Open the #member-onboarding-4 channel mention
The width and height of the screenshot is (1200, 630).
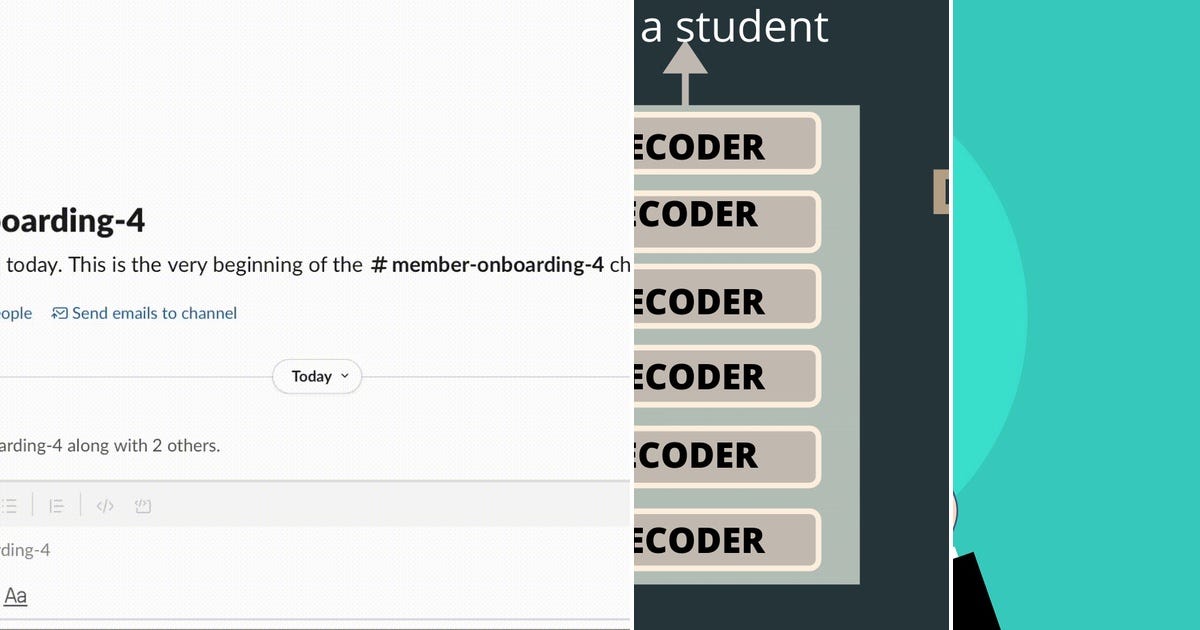487,265
